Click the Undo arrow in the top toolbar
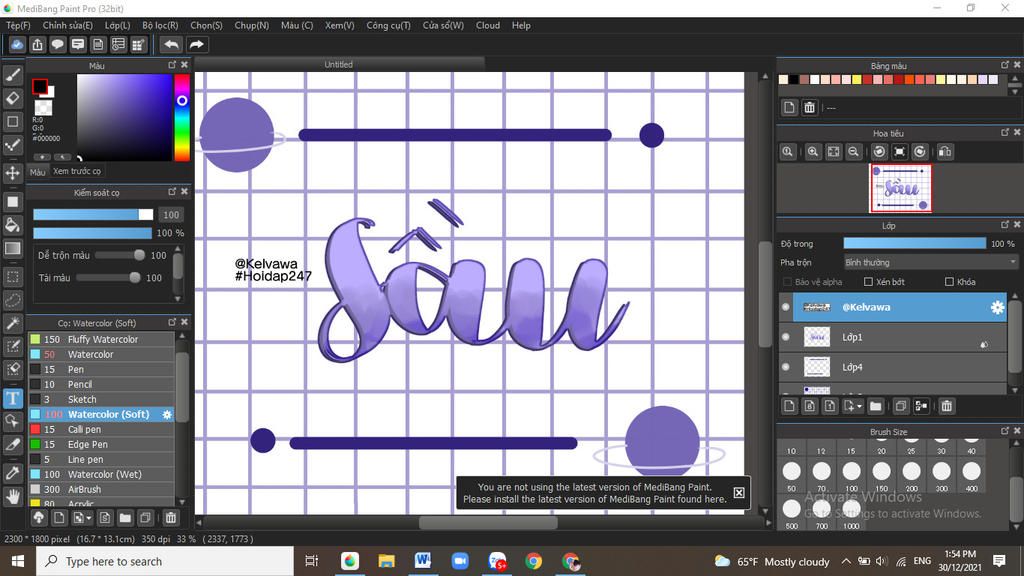1024x576 pixels. click(171, 44)
